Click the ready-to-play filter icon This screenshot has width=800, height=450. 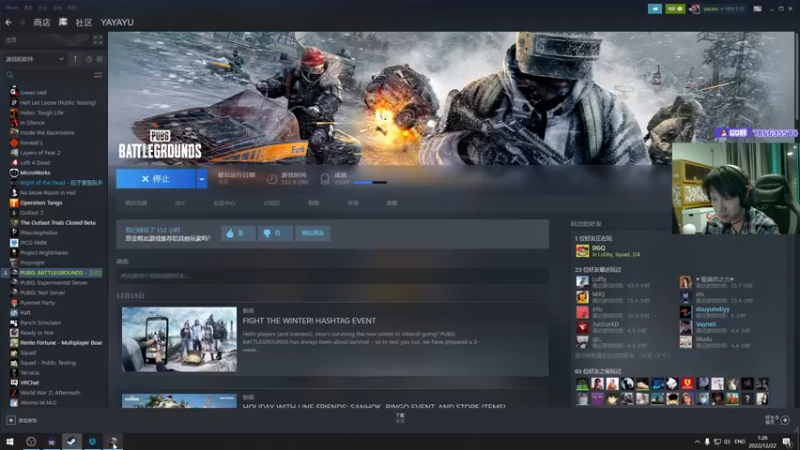pyautogui.click(x=99, y=59)
